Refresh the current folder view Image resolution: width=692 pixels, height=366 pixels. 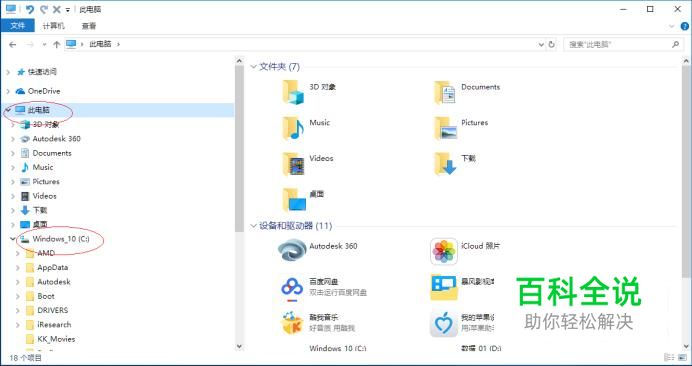[551, 45]
